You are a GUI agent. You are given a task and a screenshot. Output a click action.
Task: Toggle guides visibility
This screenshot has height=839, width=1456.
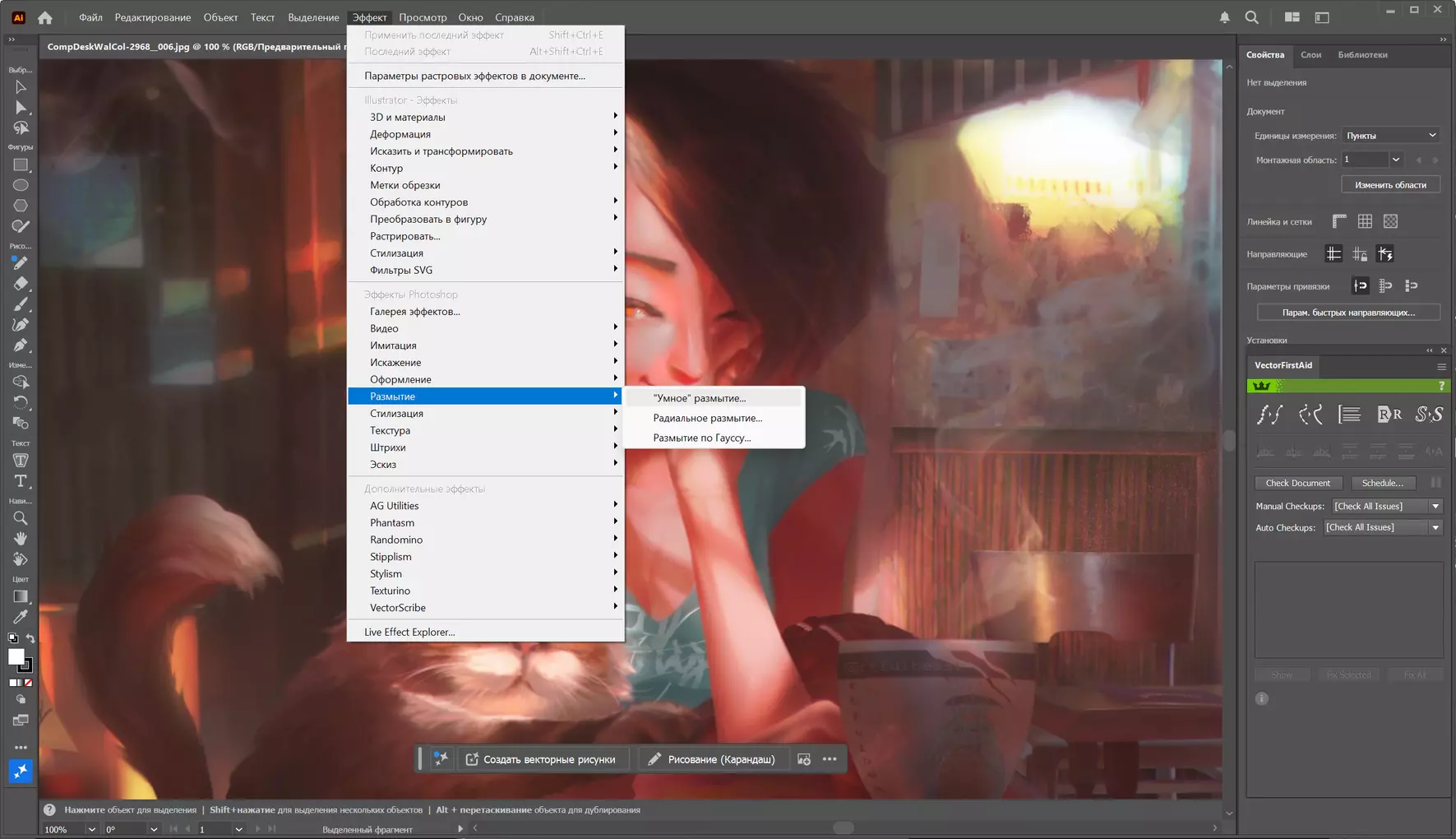point(1334,254)
